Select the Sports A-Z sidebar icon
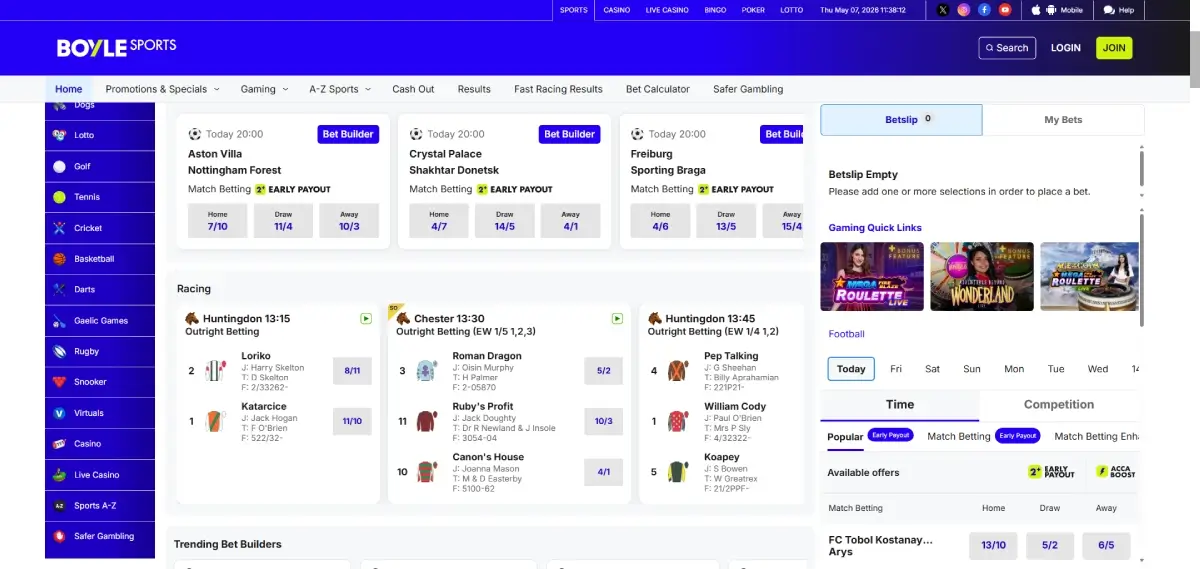This screenshot has width=1200, height=569. click(x=60, y=506)
